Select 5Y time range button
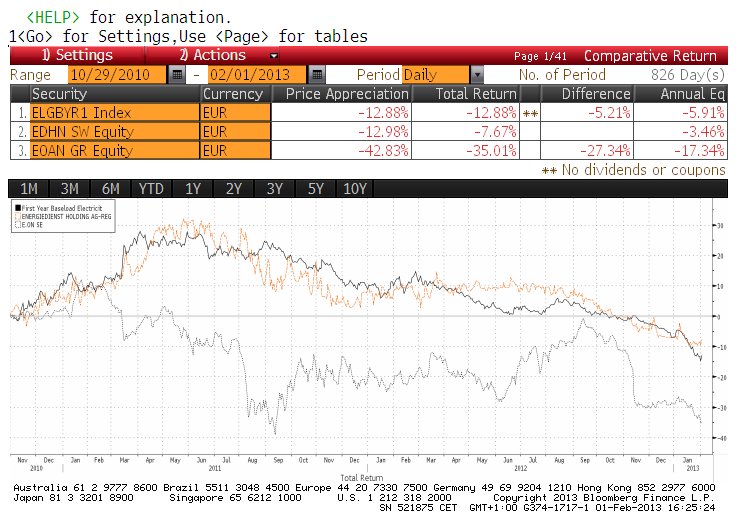This screenshot has width=736, height=527. point(315,189)
